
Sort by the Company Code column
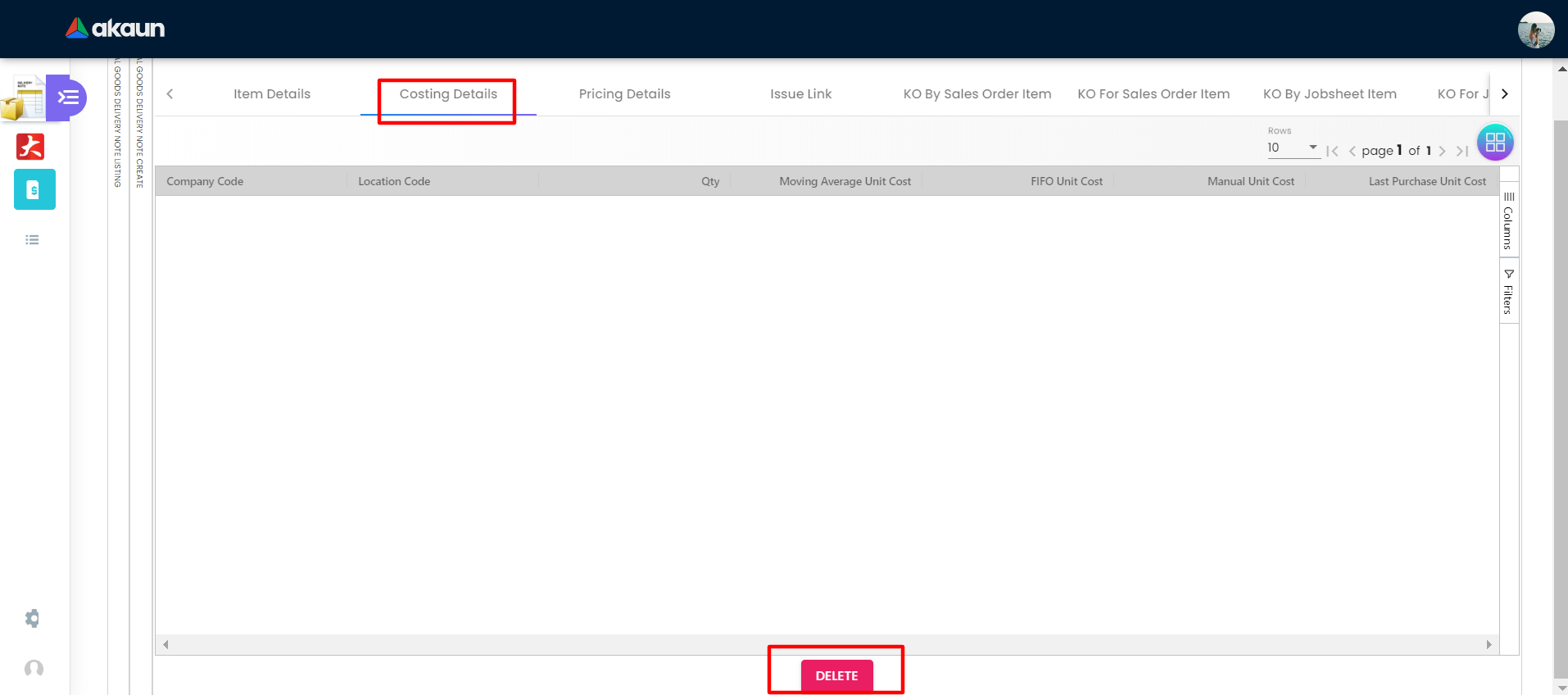point(205,181)
